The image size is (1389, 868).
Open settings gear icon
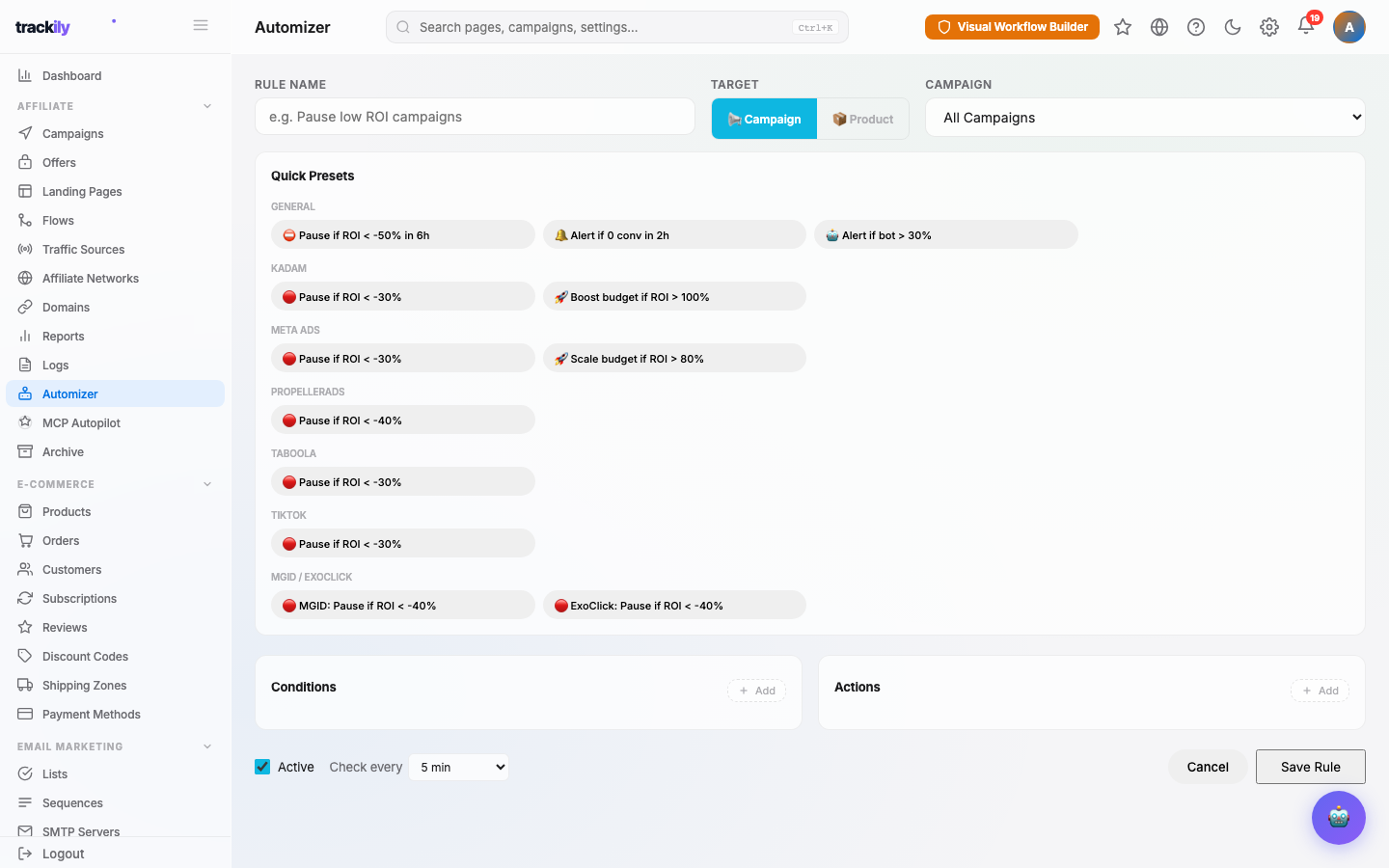pyautogui.click(x=1269, y=27)
